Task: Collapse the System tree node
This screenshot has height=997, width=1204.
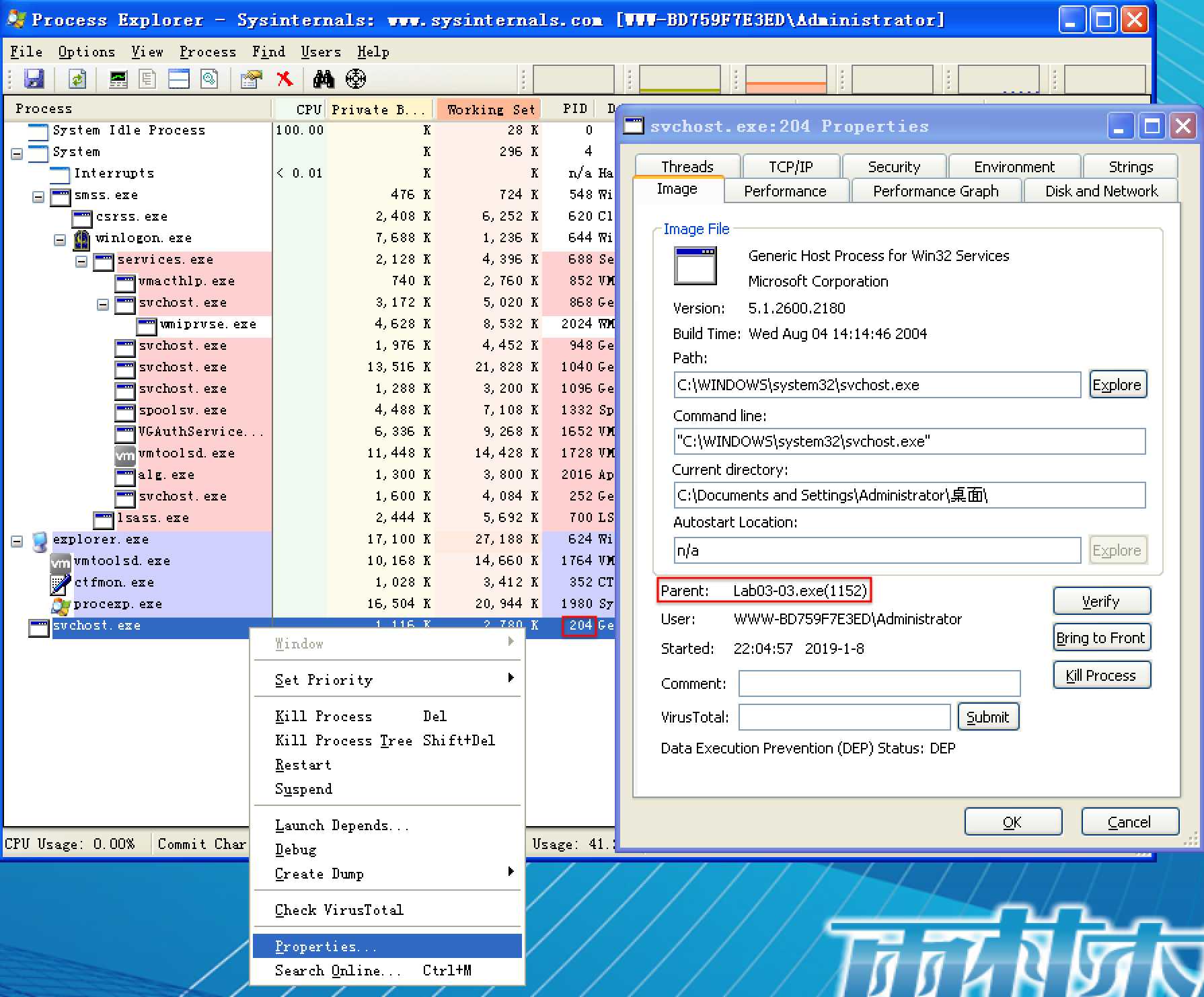Action: pyautogui.click(x=17, y=153)
